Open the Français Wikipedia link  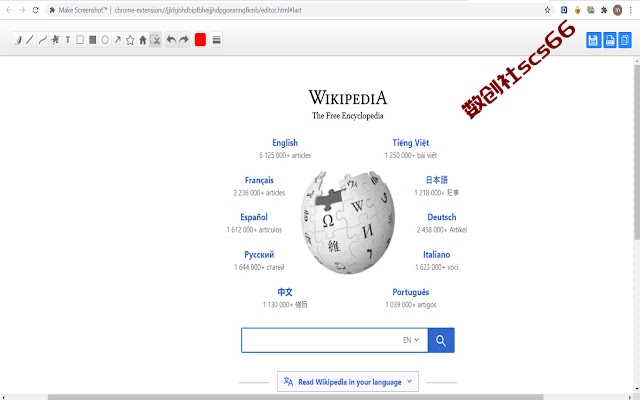259,180
